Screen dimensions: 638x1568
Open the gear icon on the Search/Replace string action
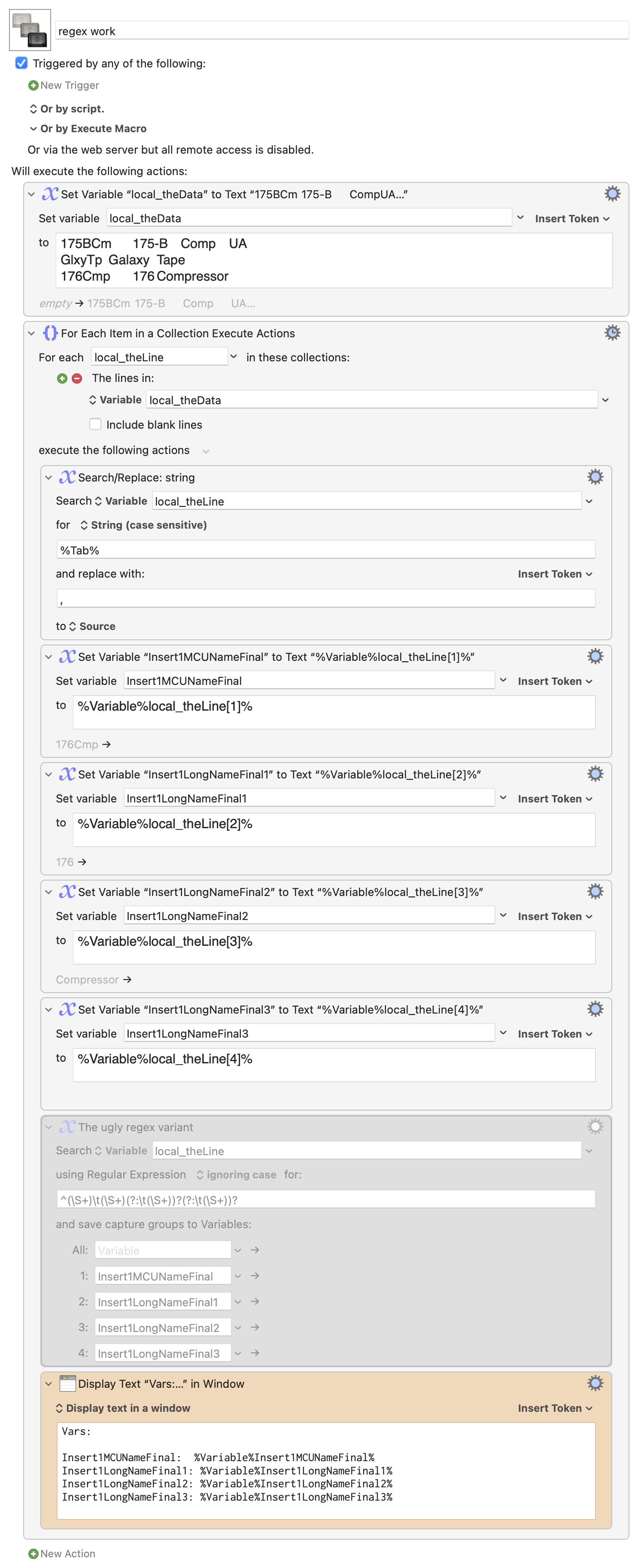coord(595,477)
